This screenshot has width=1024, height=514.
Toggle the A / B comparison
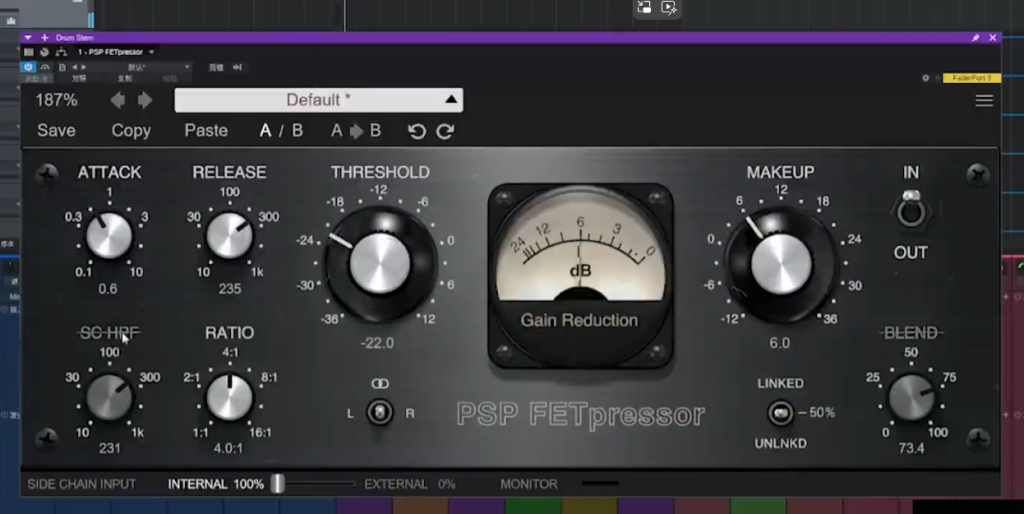[x=281, y=131]
